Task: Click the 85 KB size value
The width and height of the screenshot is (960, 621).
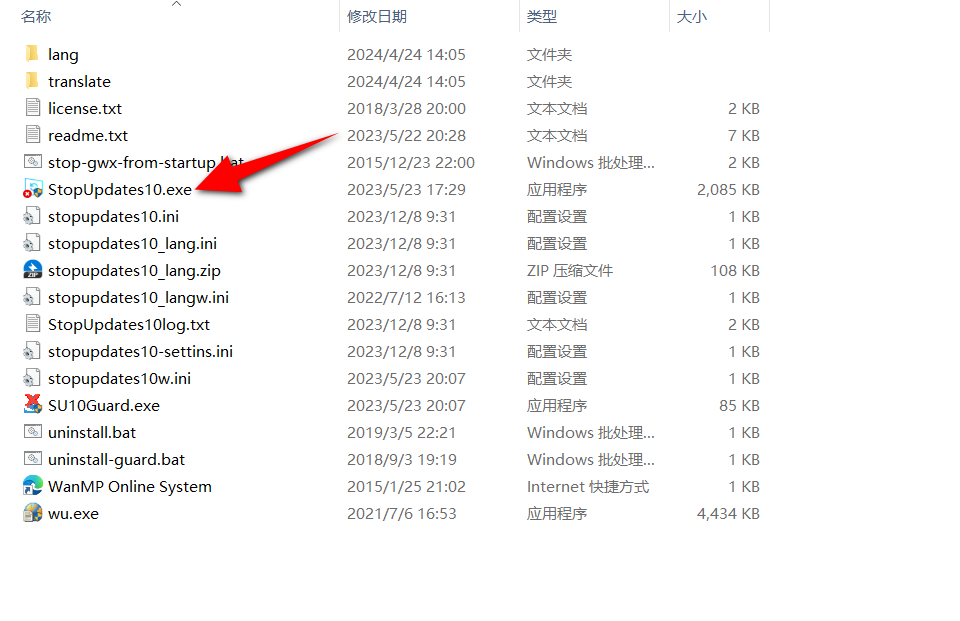Action: [x=739, y=405]
